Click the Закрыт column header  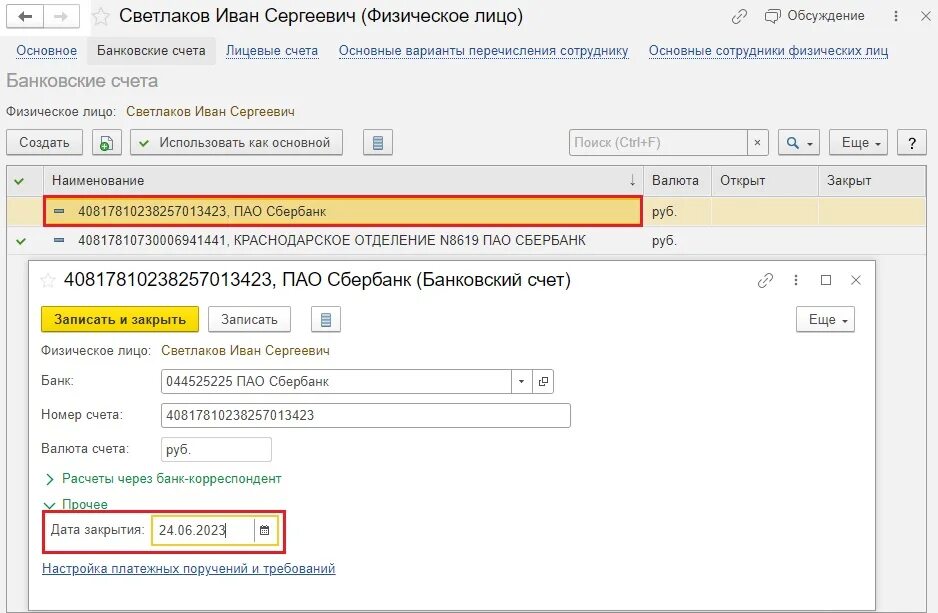[872, 181]
